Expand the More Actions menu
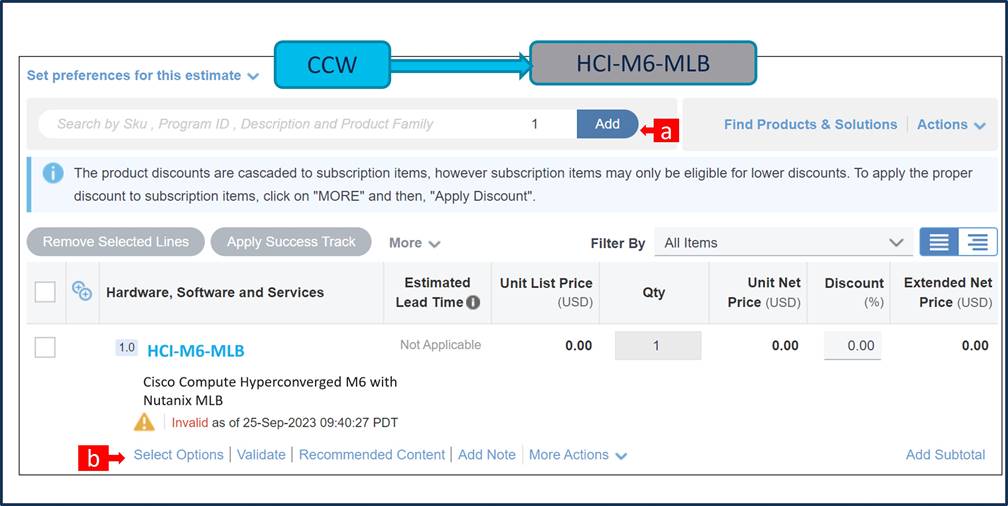Viewport: 1008px width, 506px height. pos(577,455)
